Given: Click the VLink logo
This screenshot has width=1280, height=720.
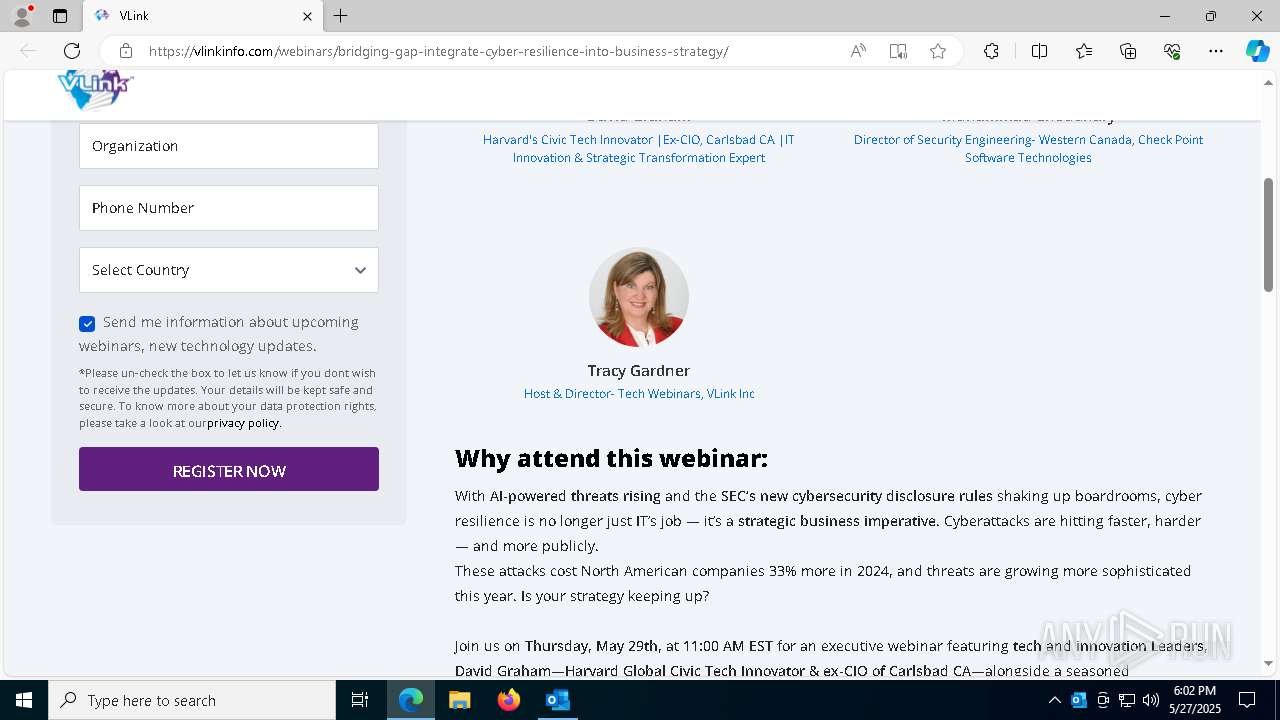Looking at the screenshot, I should pyautogui.click(x=95, y=90).
